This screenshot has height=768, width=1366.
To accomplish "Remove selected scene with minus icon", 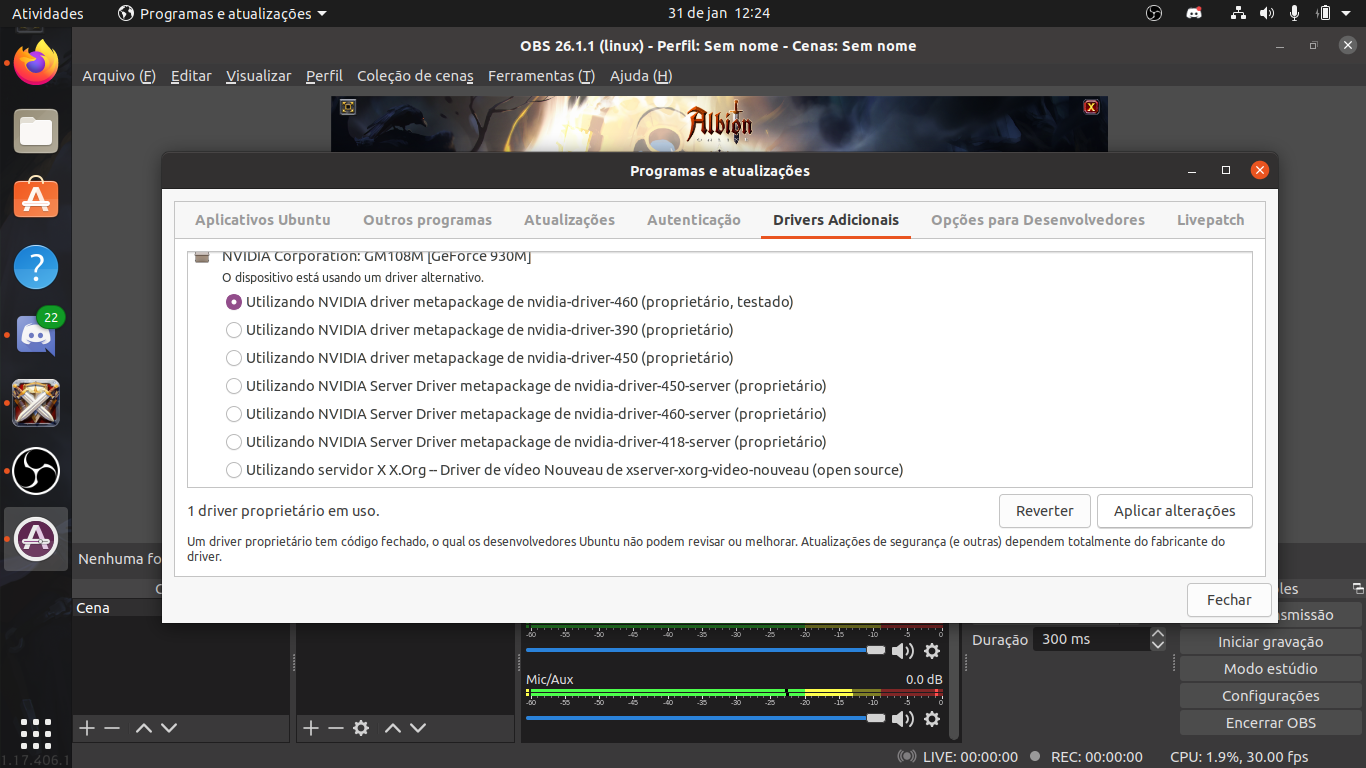I will [112, 728].
